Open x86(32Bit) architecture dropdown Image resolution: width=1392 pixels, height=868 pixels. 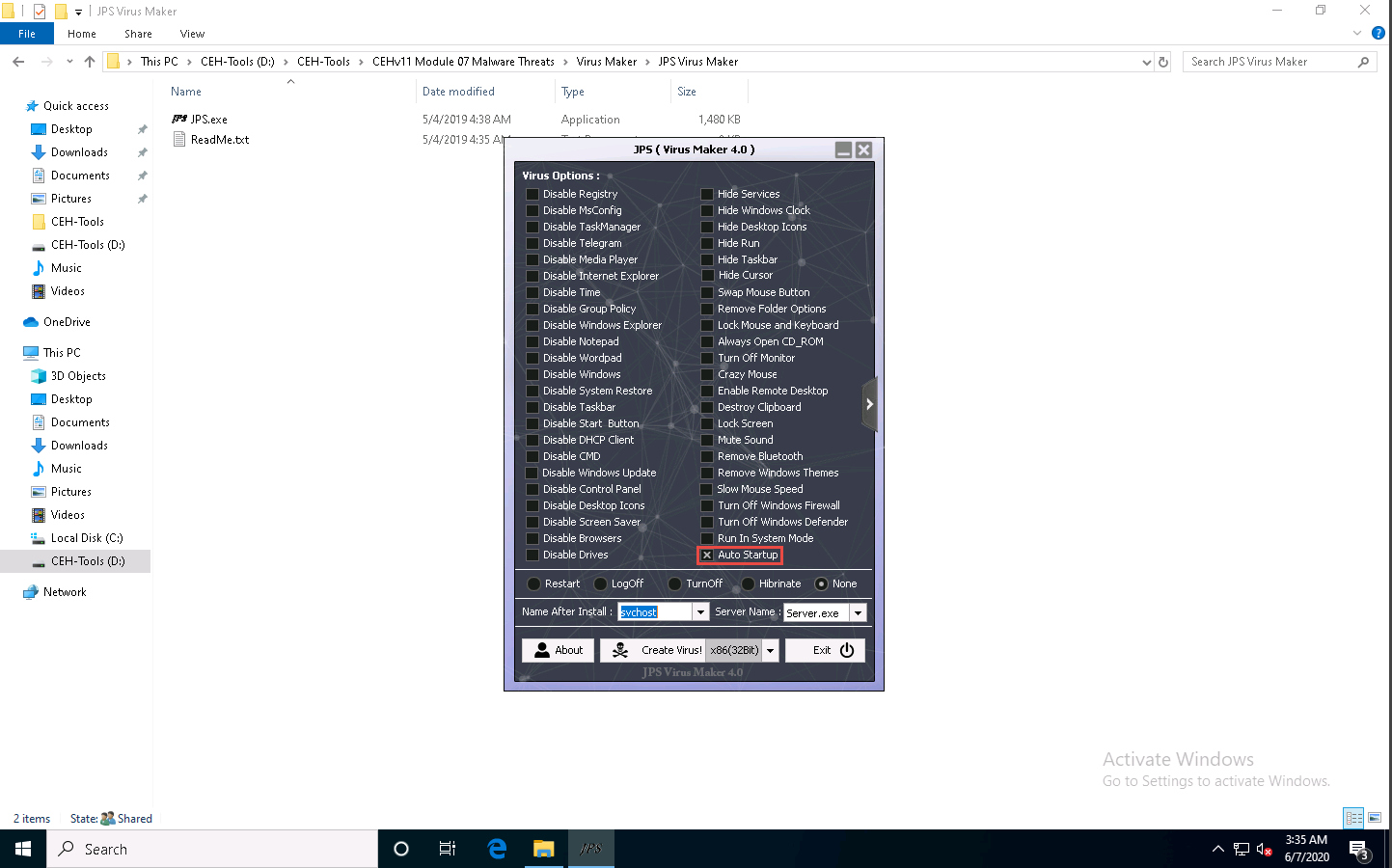[x=770, y=650]
